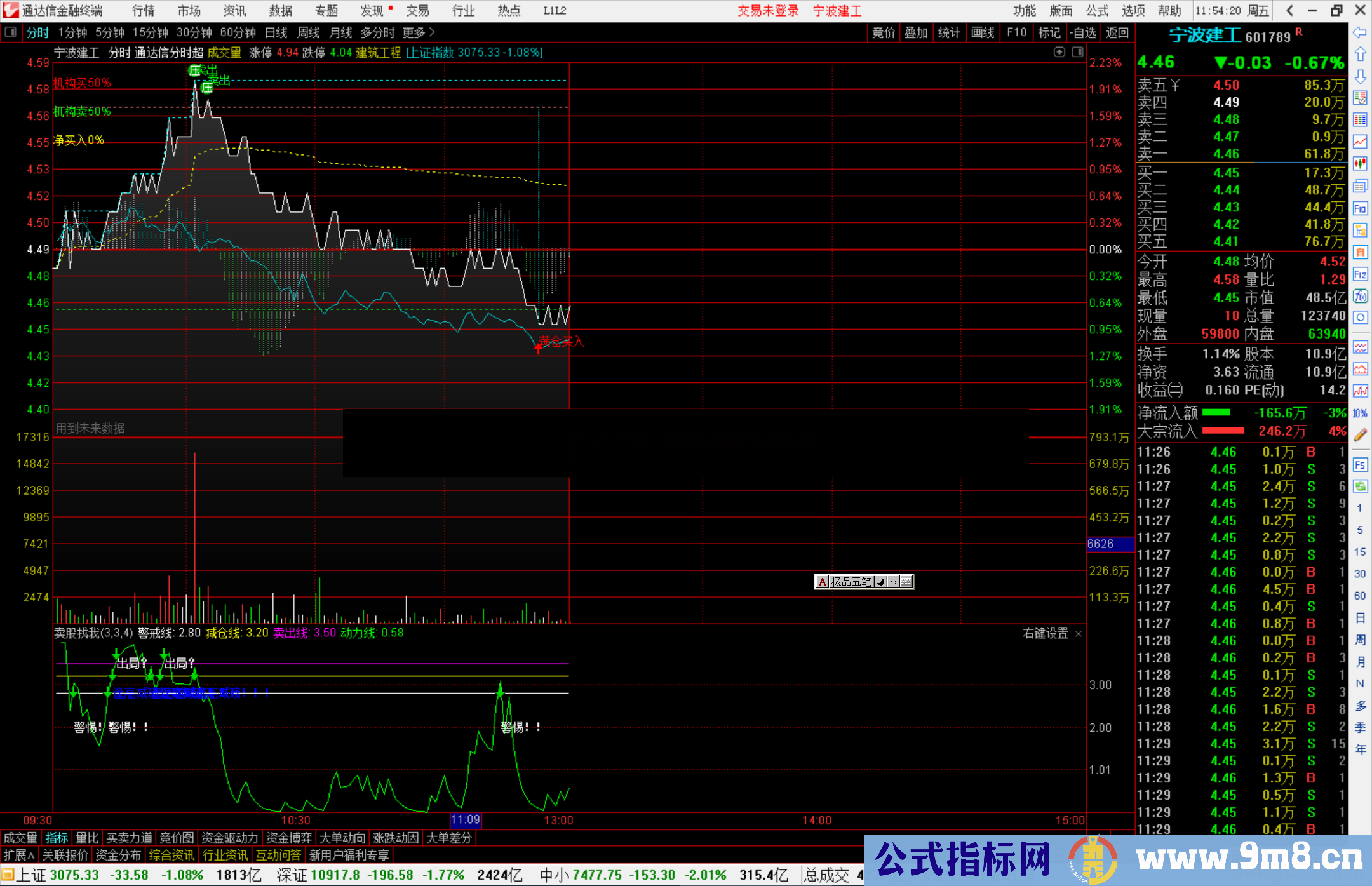Screen dimensions: 1372x886
Task: Click the 交易未登录 login link
Action: click(767, 11)
